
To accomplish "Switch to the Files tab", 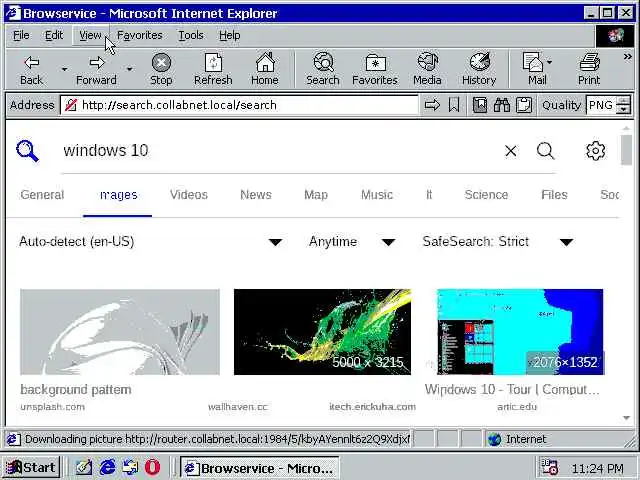I will (x=554, y=195).
